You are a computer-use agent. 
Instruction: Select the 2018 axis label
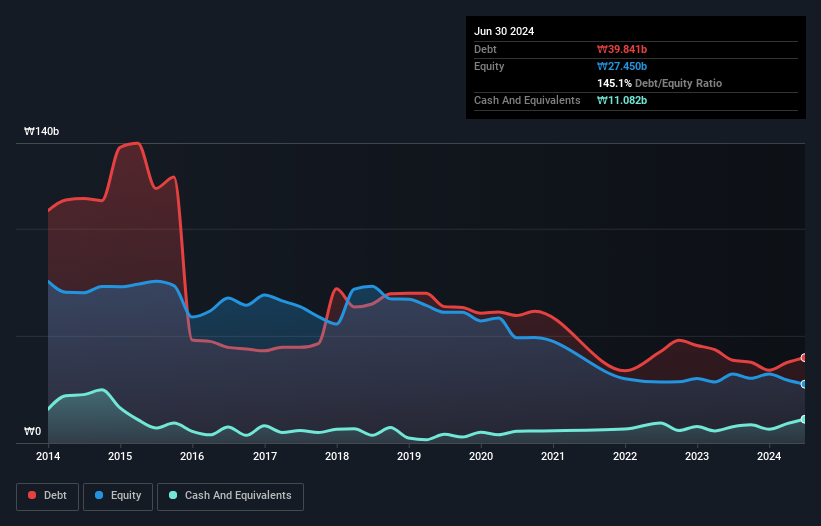point(337,456)
